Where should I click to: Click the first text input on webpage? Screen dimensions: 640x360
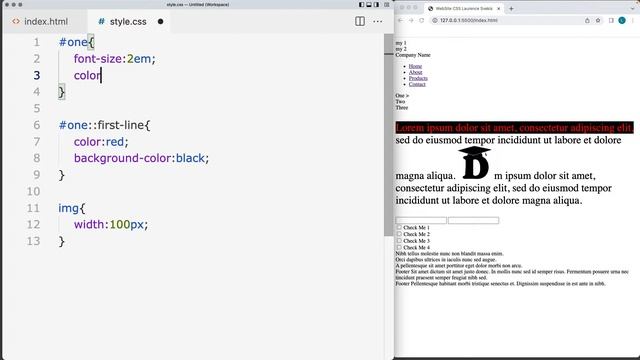click(421, 220)
